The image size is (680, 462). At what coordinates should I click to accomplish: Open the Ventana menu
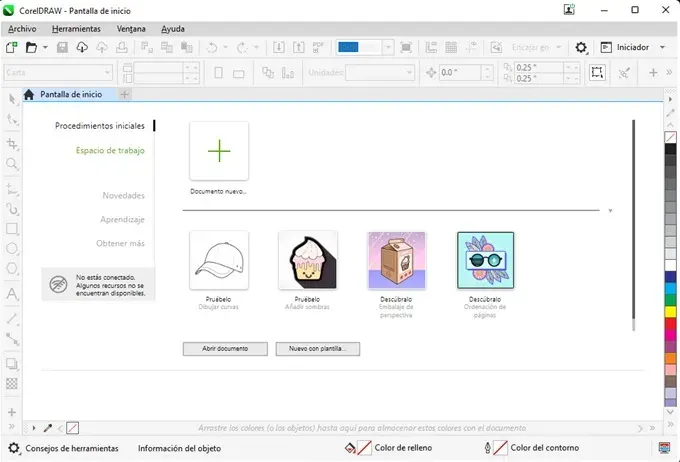click(131, 29)
